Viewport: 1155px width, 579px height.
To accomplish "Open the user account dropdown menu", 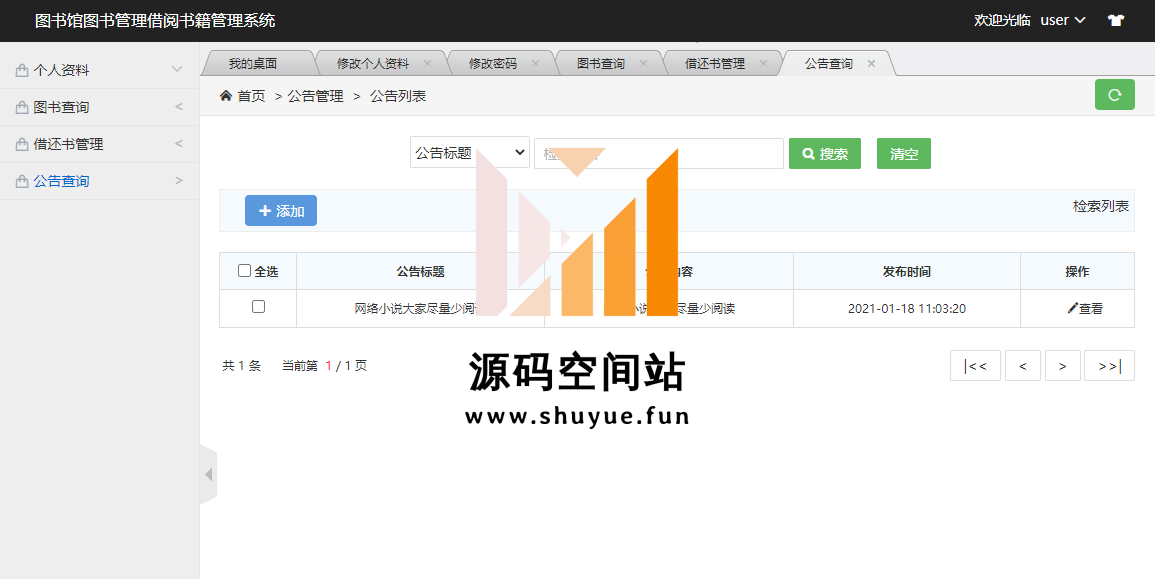I will (x=1063, y=21).
